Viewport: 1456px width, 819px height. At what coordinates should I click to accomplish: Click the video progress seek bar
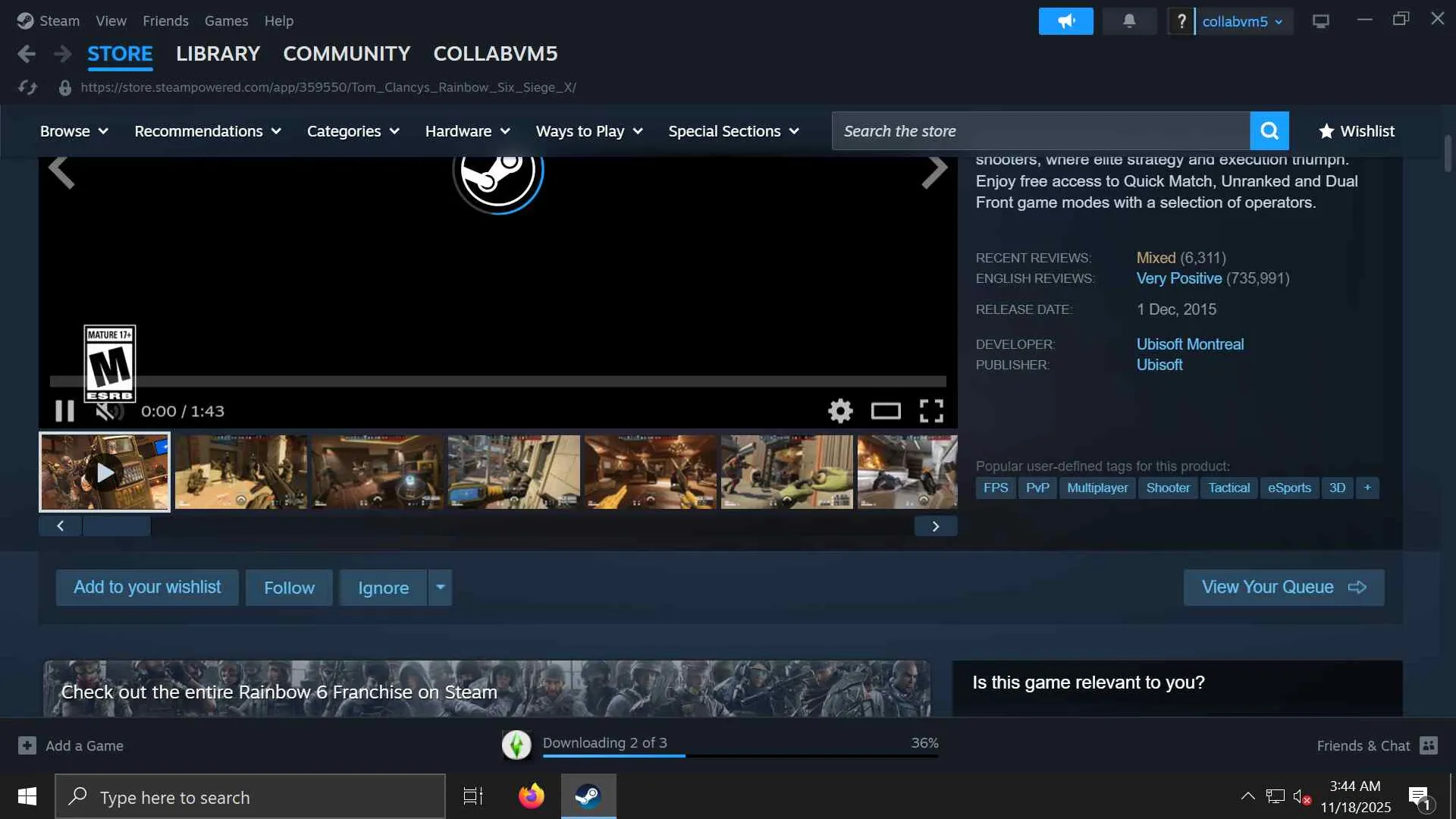[x=497, y=381]
